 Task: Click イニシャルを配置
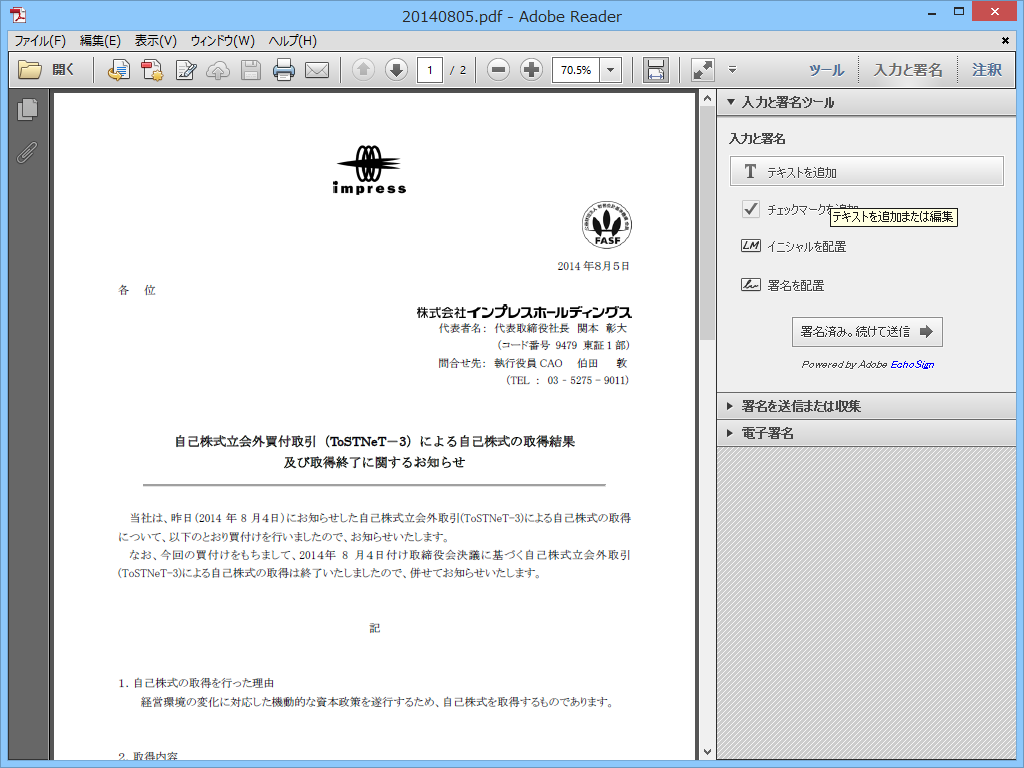[807, 246]
